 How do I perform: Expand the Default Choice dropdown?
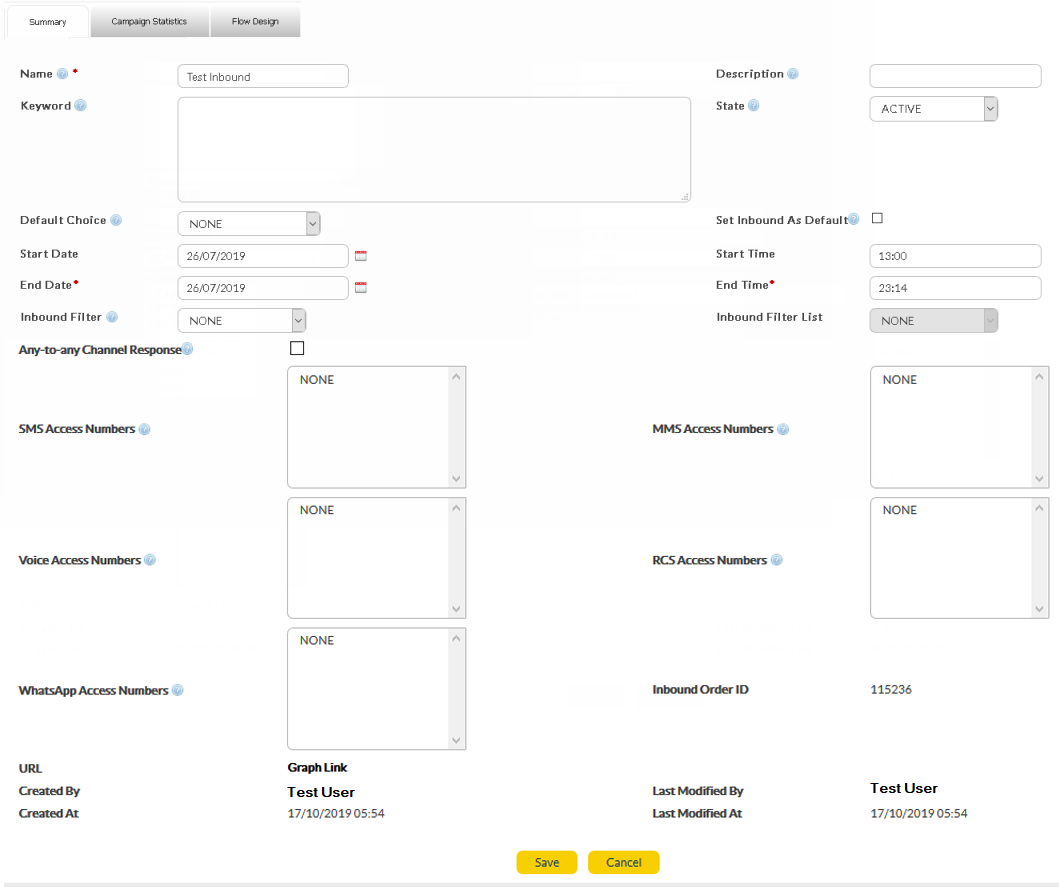(248, 224)
